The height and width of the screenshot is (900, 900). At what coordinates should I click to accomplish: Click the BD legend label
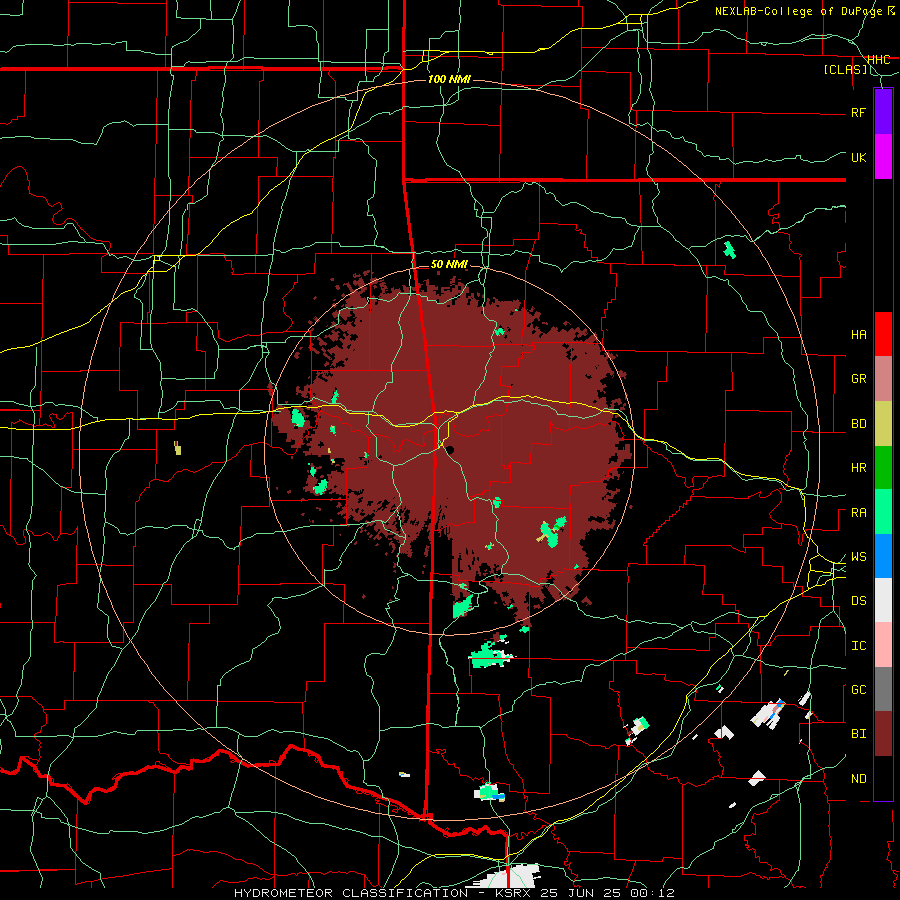pyautogui.click(x=858, y=424)
